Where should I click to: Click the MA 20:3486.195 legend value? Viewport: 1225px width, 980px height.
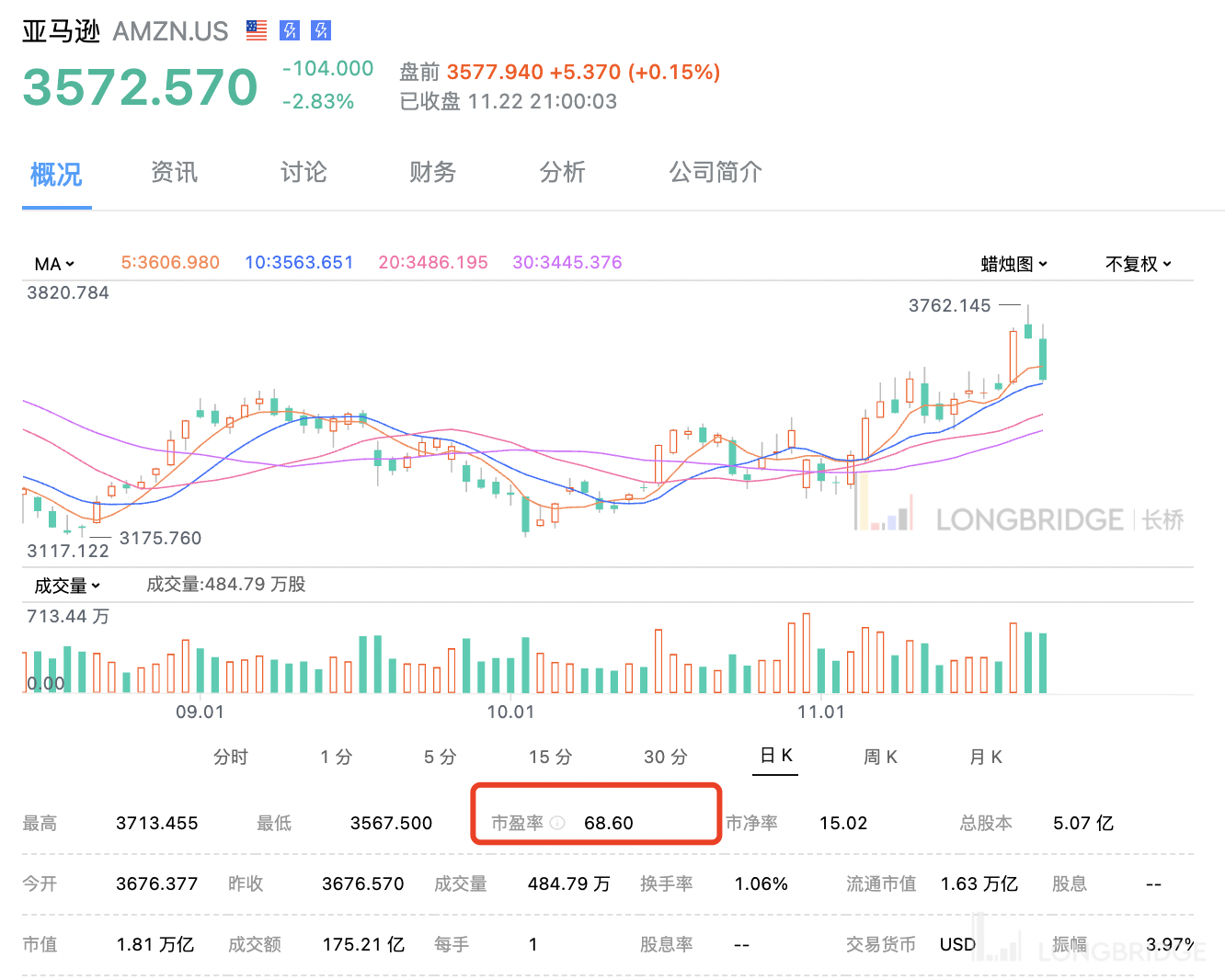pos(433,262)
